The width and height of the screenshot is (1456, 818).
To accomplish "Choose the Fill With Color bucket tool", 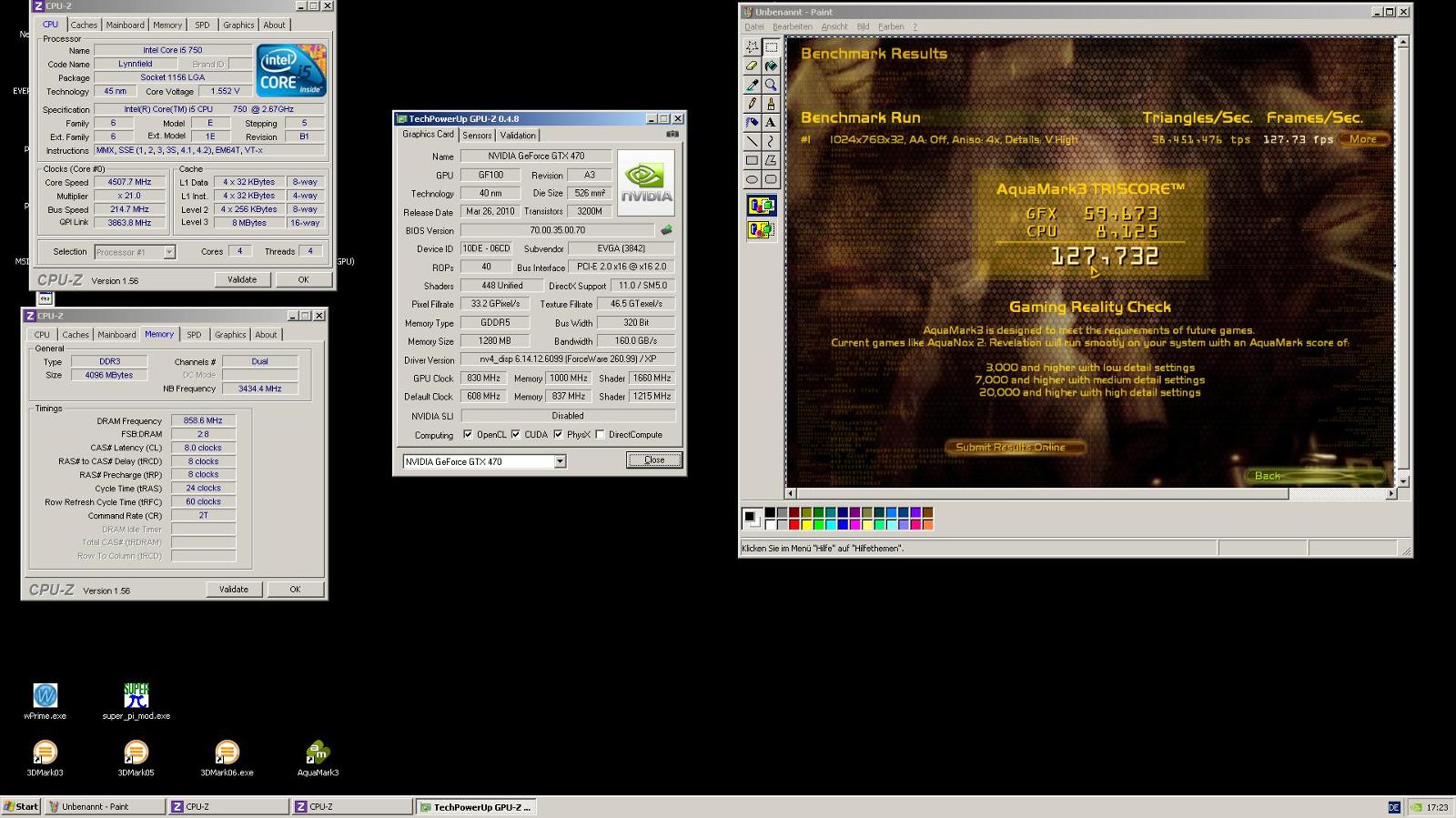I will point(771,66).
